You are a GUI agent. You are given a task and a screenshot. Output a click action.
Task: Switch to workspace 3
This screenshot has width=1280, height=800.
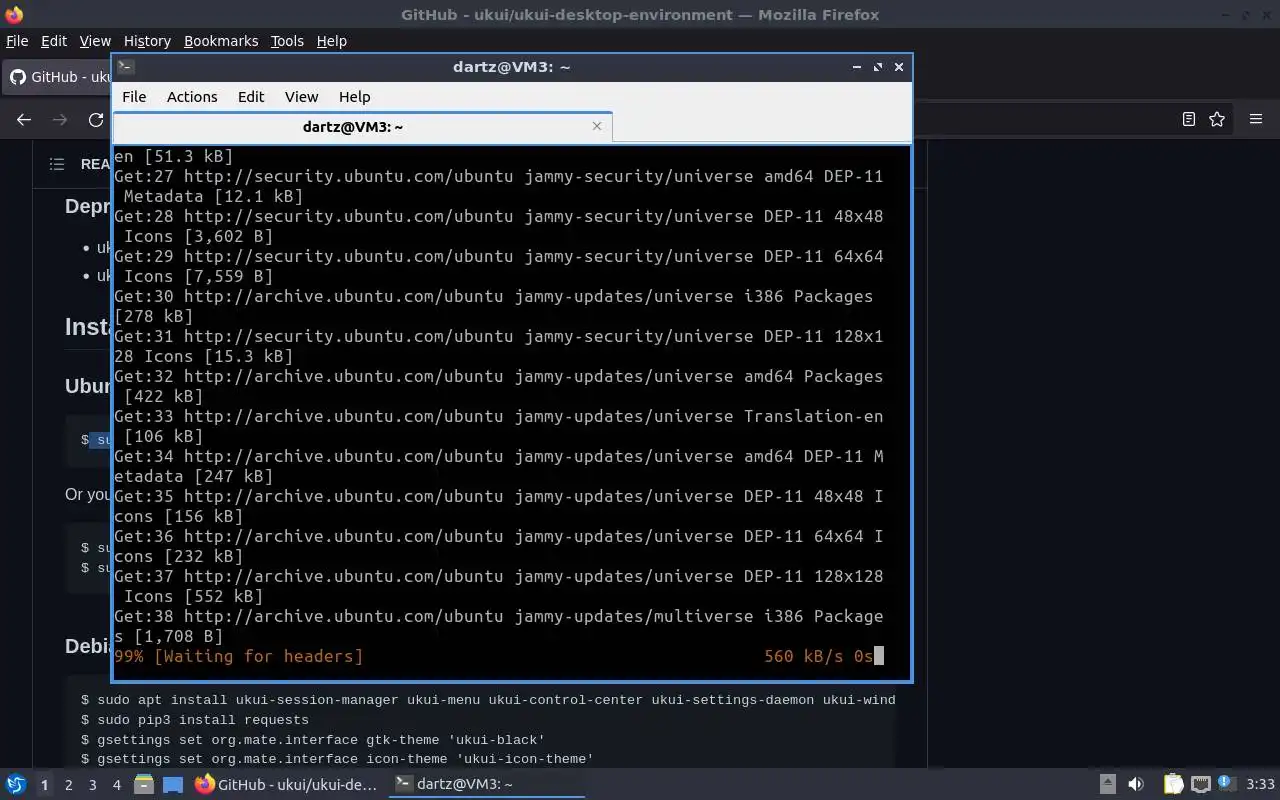(x=92, y=785)
